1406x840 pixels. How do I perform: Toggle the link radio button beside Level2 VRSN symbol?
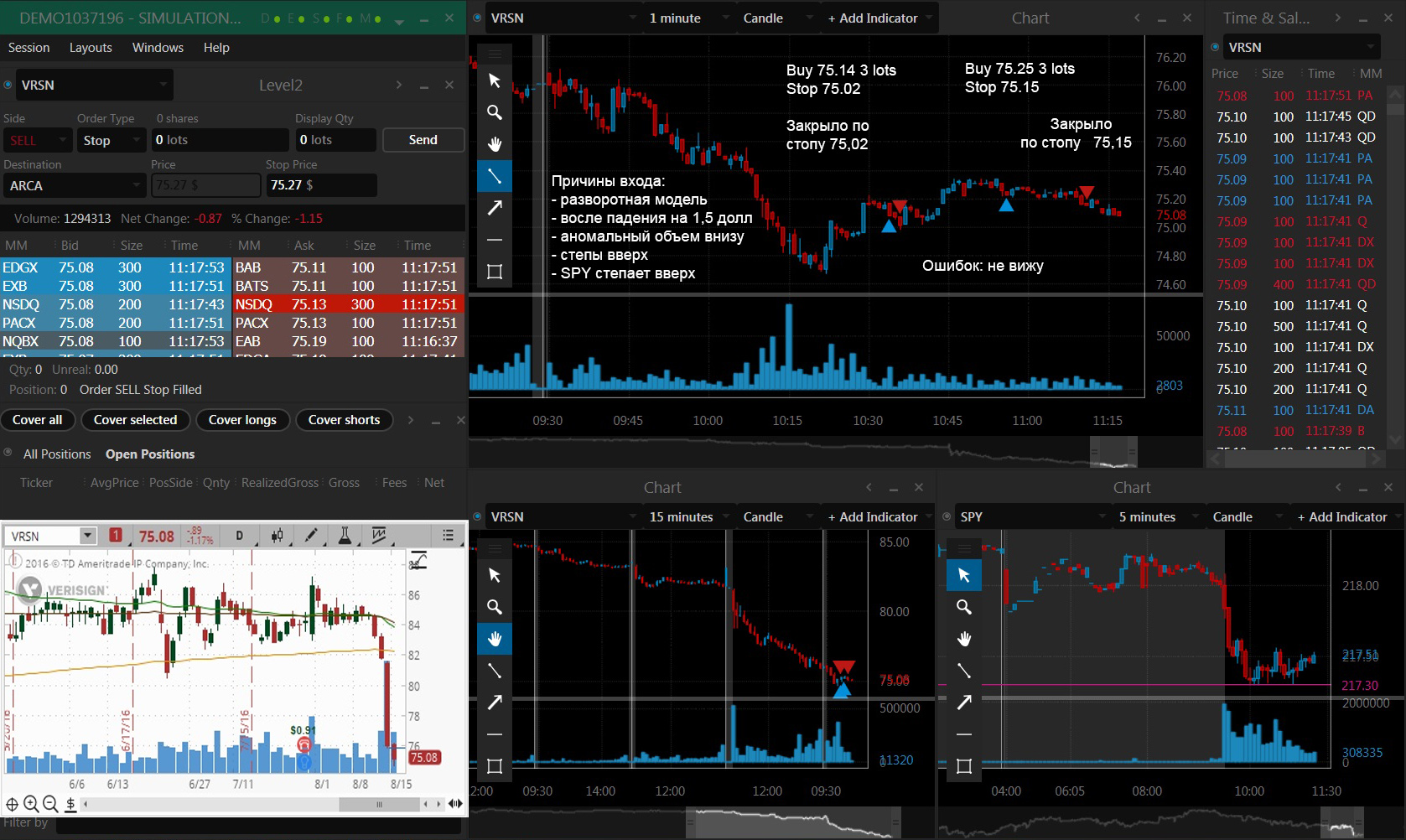pos(8,85)
